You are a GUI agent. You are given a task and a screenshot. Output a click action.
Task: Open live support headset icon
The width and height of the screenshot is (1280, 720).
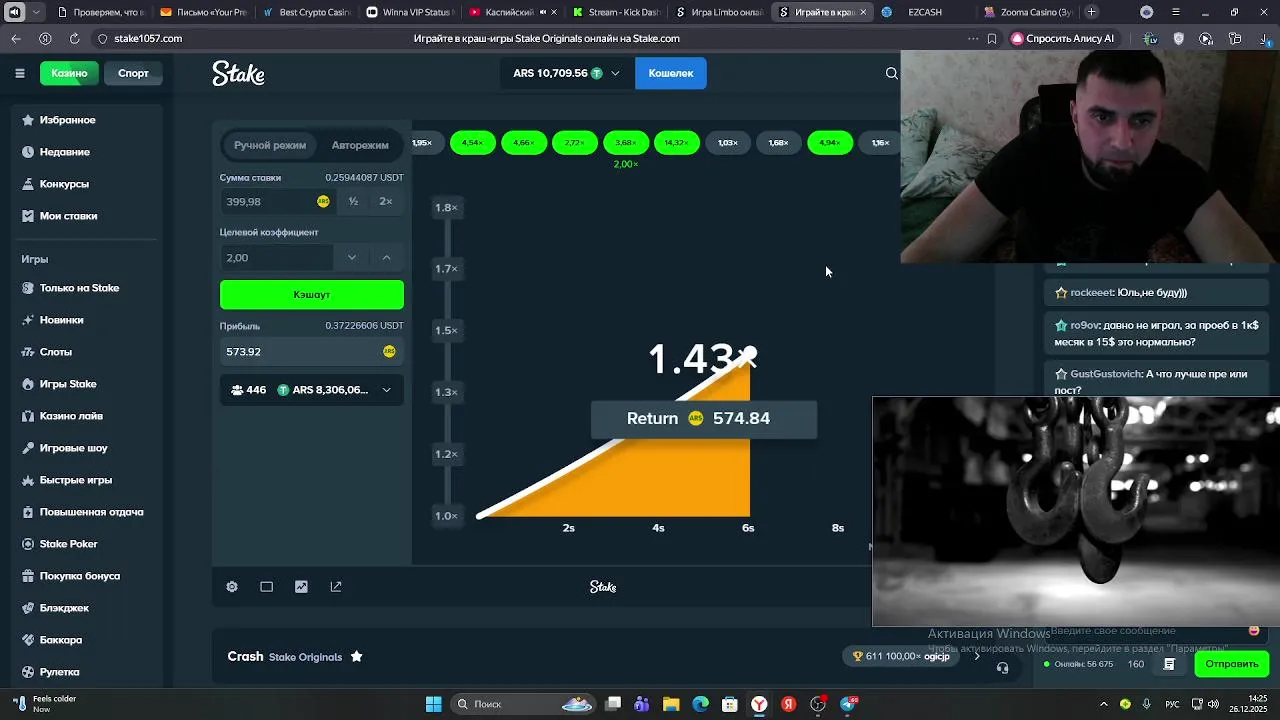click(1003, 668)
